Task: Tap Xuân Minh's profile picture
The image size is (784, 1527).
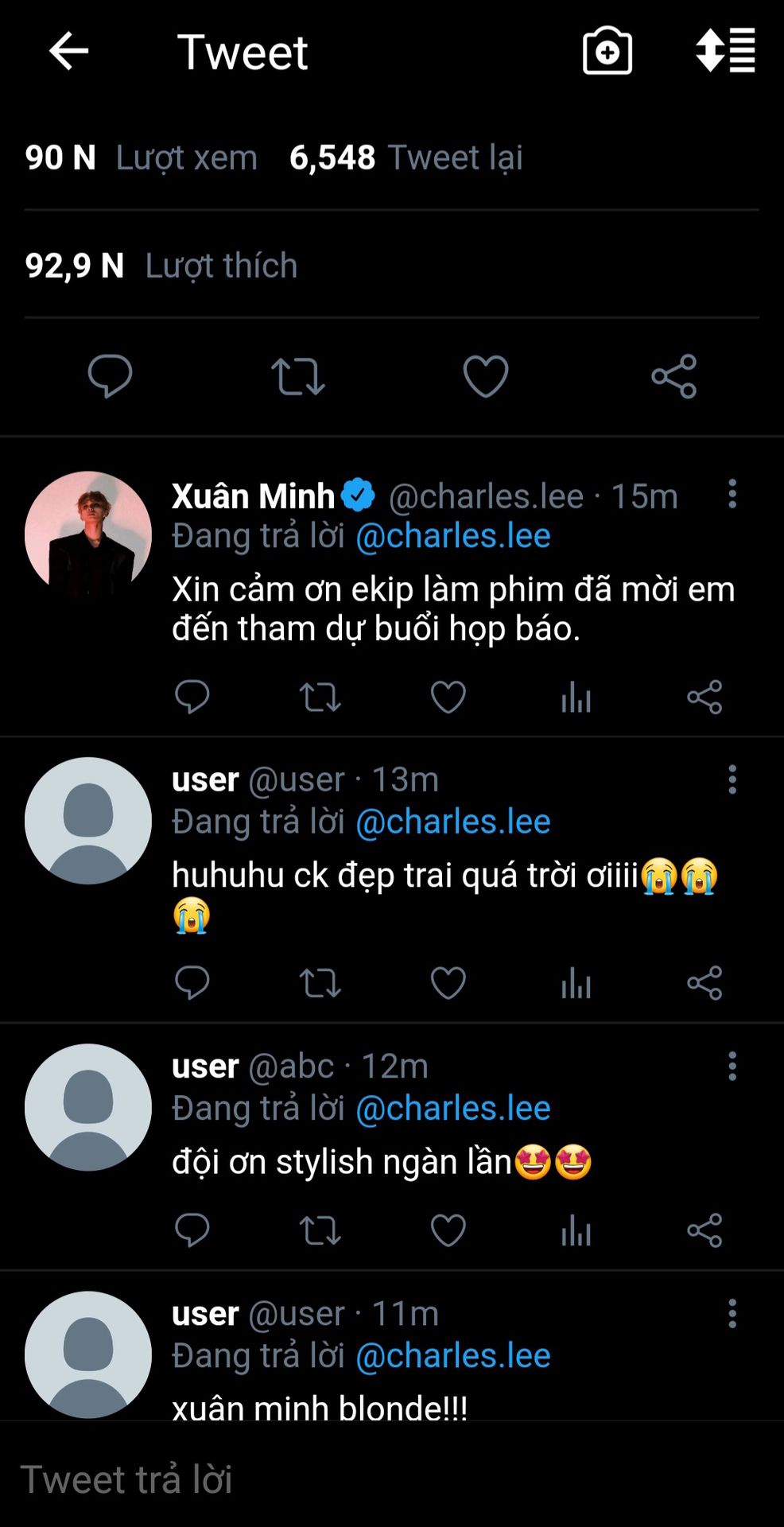Action: click(x=88, y=534)
